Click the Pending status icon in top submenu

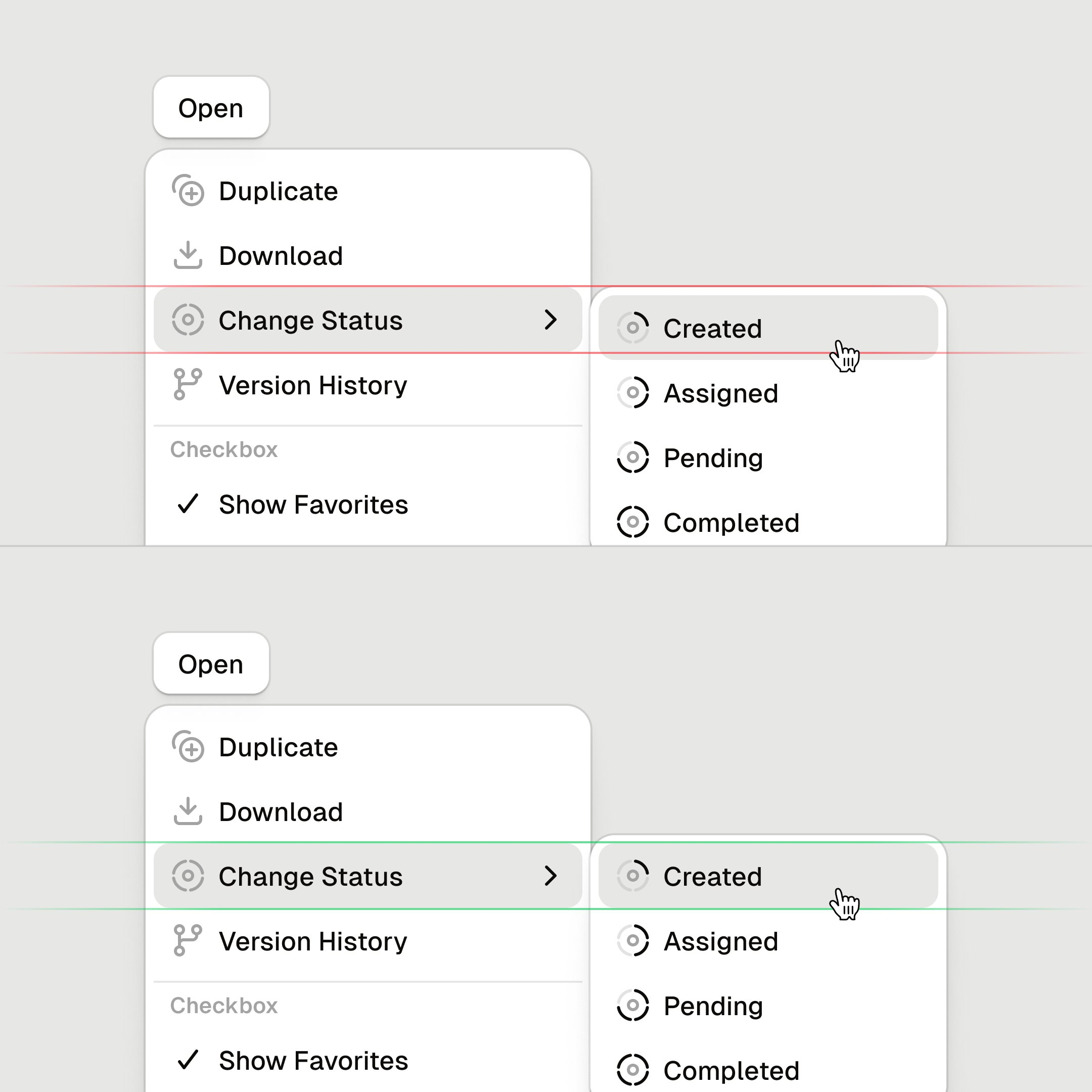tap(632, 457)
